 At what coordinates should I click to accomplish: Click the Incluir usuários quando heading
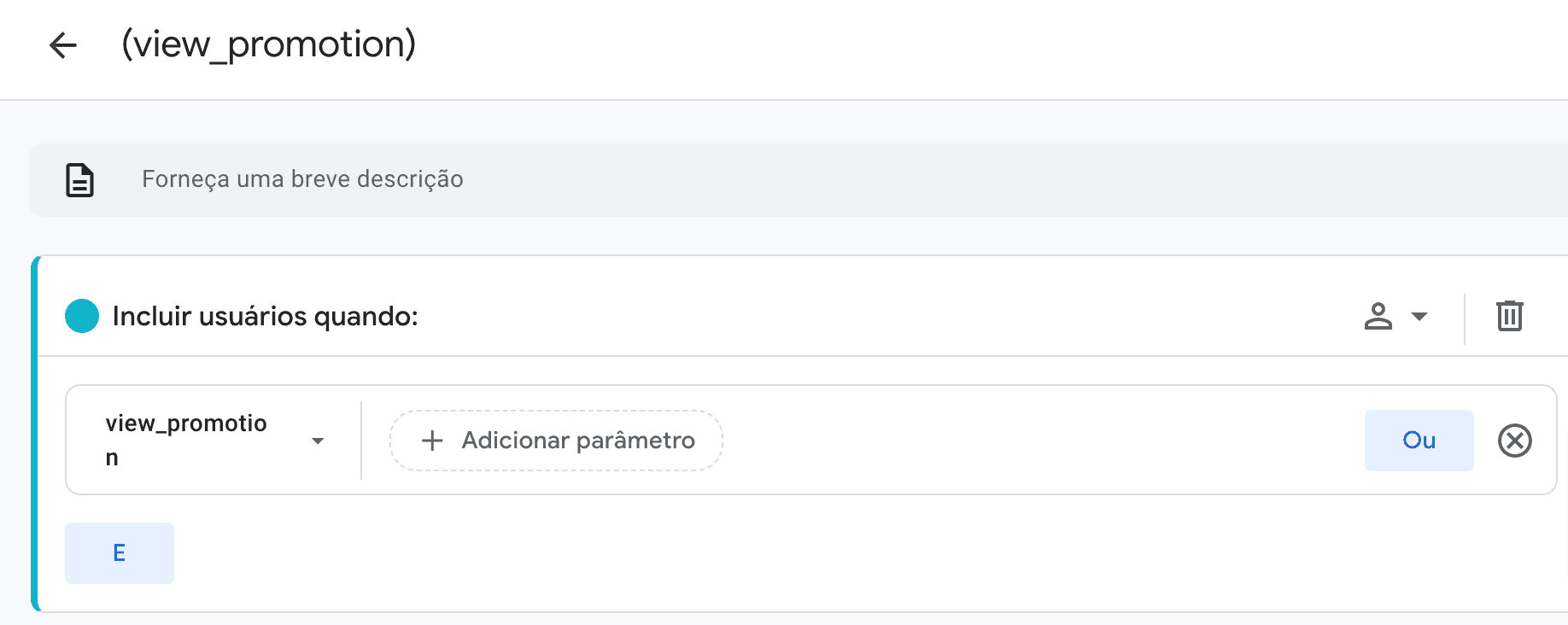[265, 316]
